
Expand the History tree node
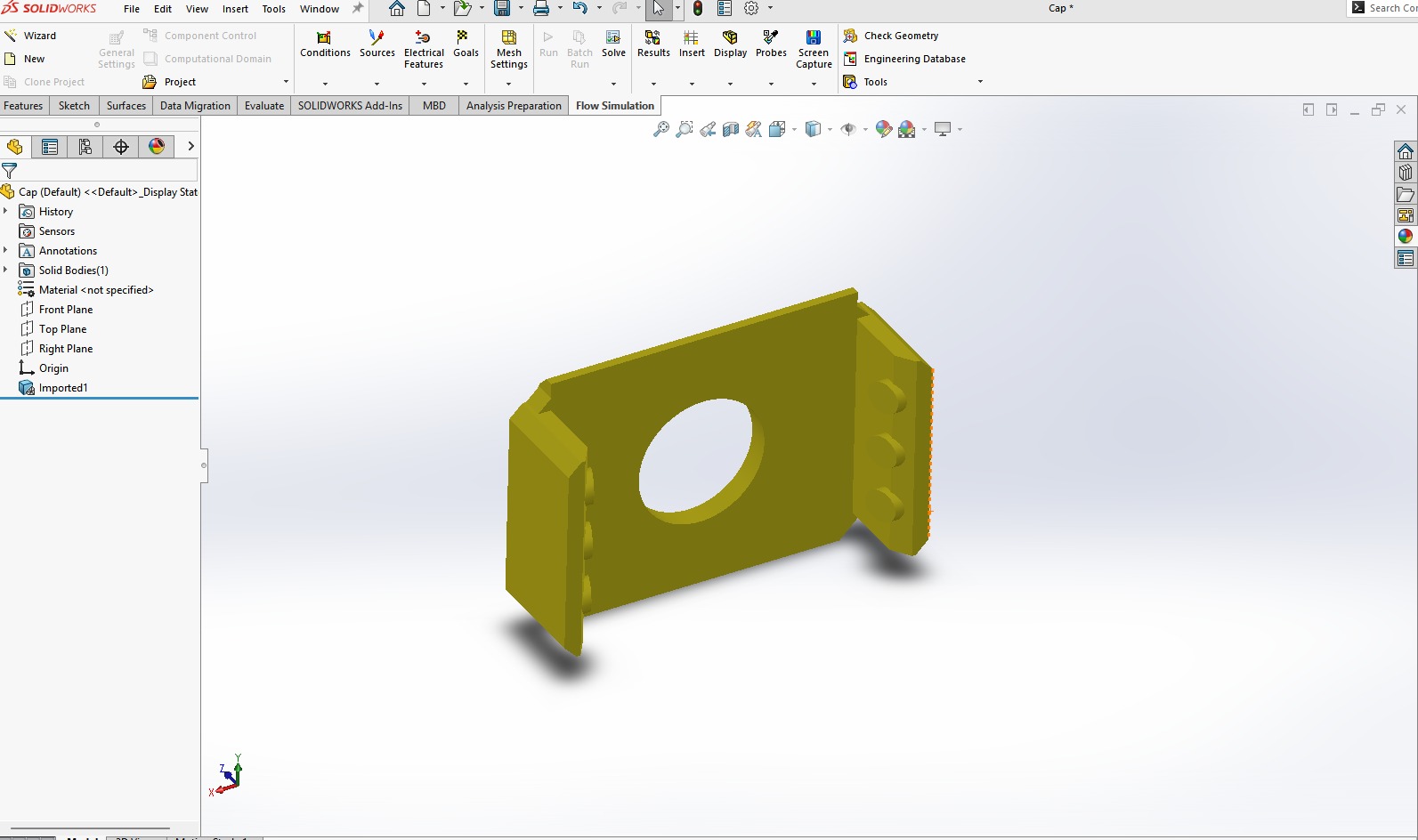[5, 212]
